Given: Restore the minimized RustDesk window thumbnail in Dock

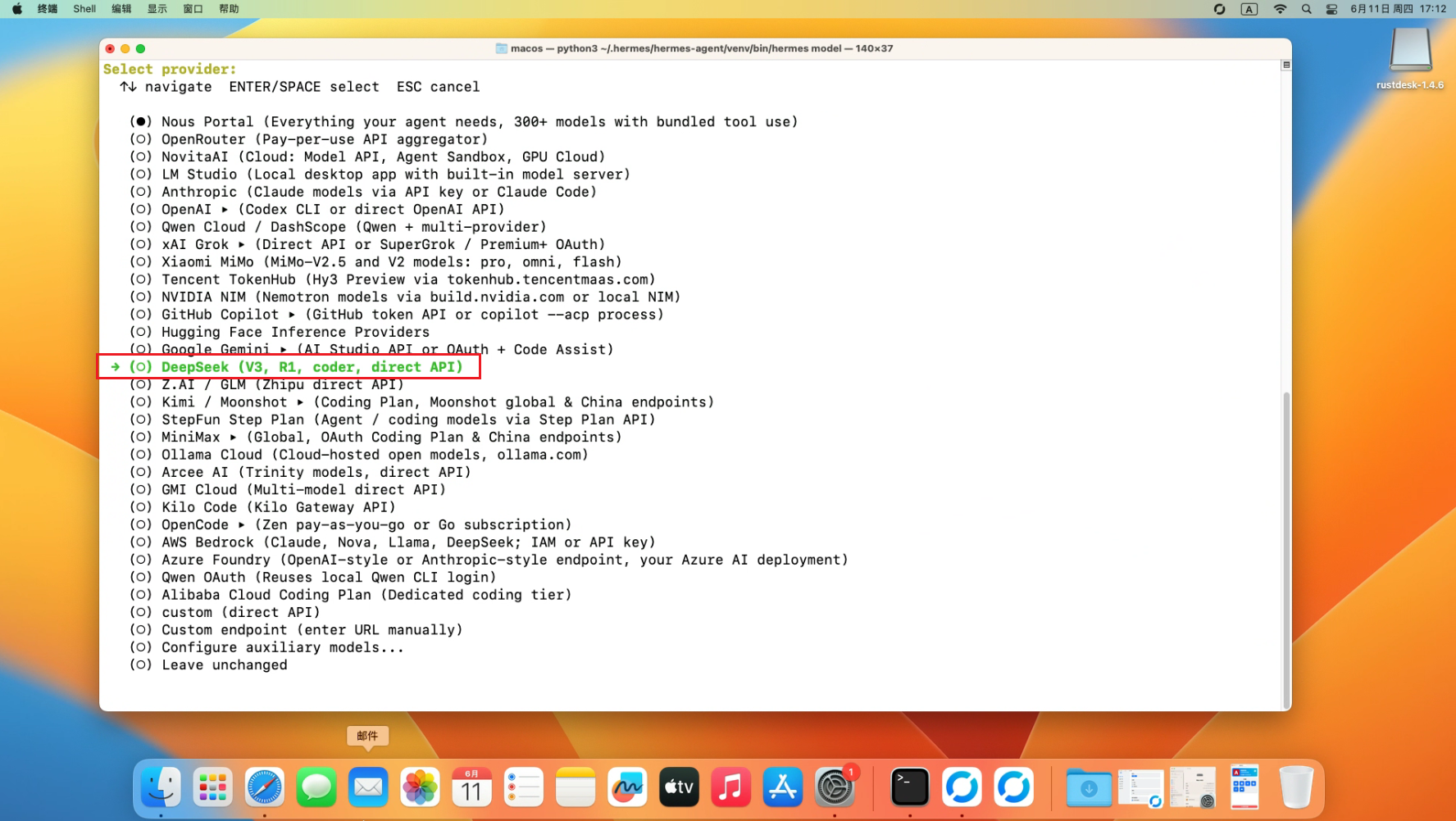Looking at the screenshot, I should 1141,787.
